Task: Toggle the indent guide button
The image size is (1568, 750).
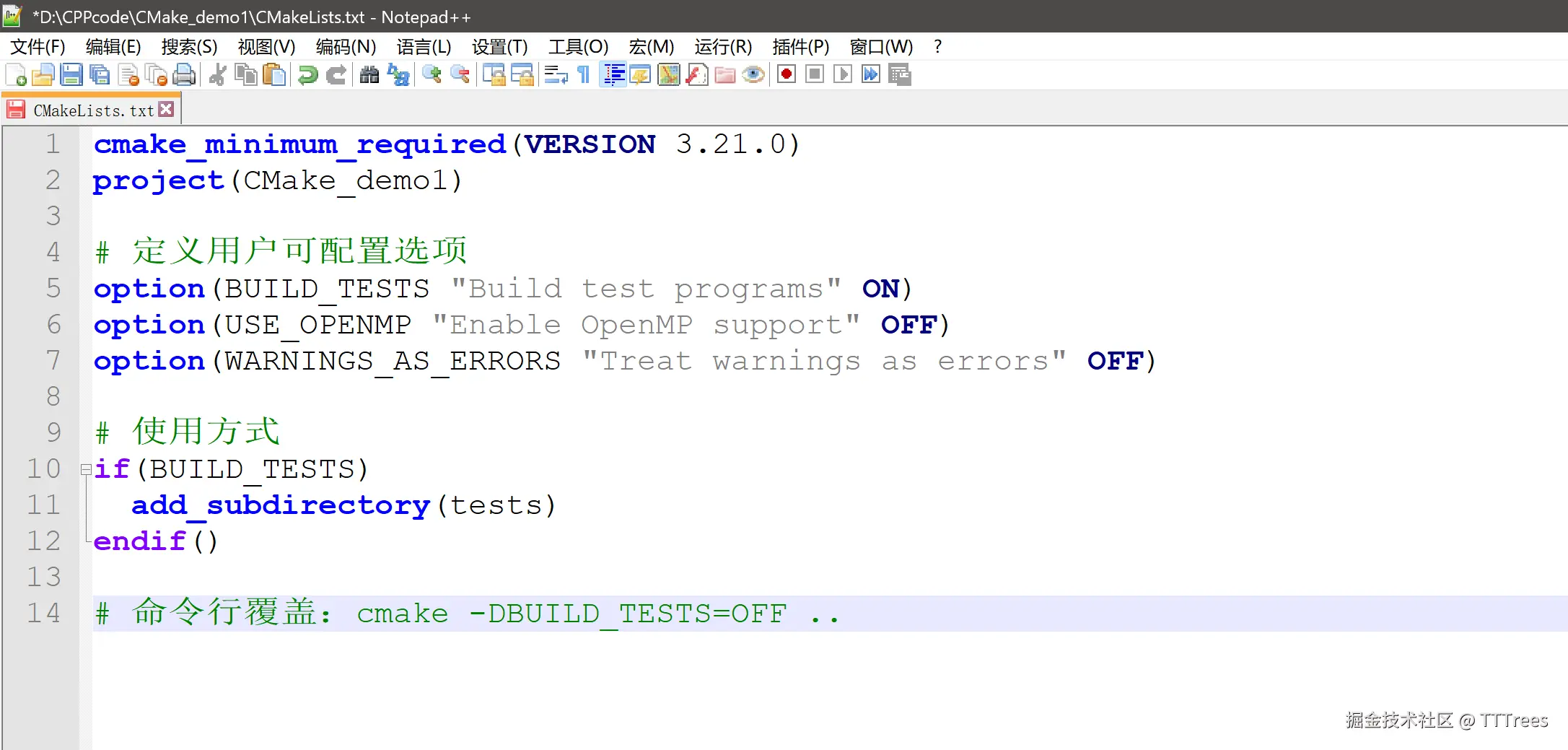Action: [x=613, y=74]
